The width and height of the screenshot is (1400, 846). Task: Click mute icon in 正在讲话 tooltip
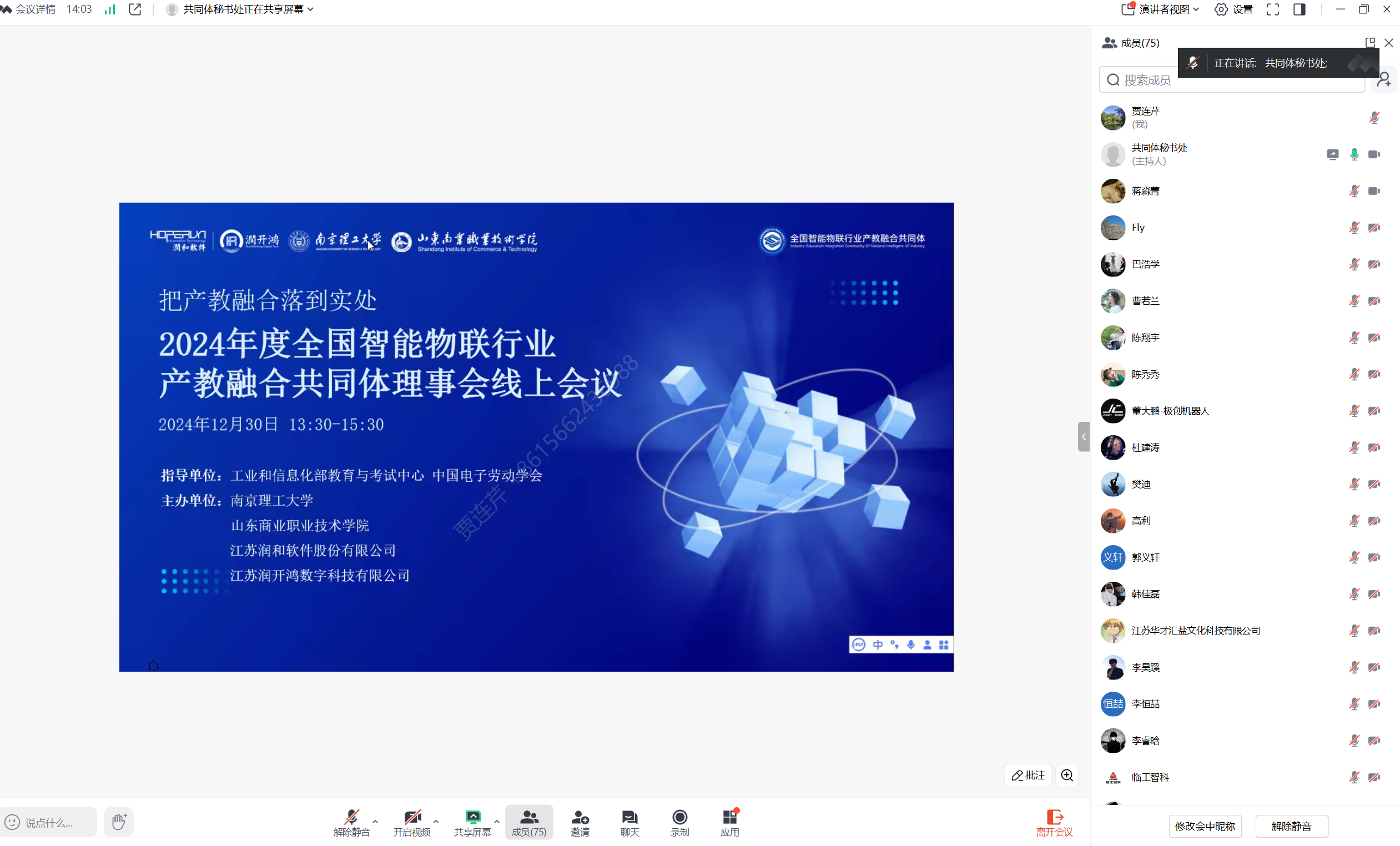pos(1193,63)
